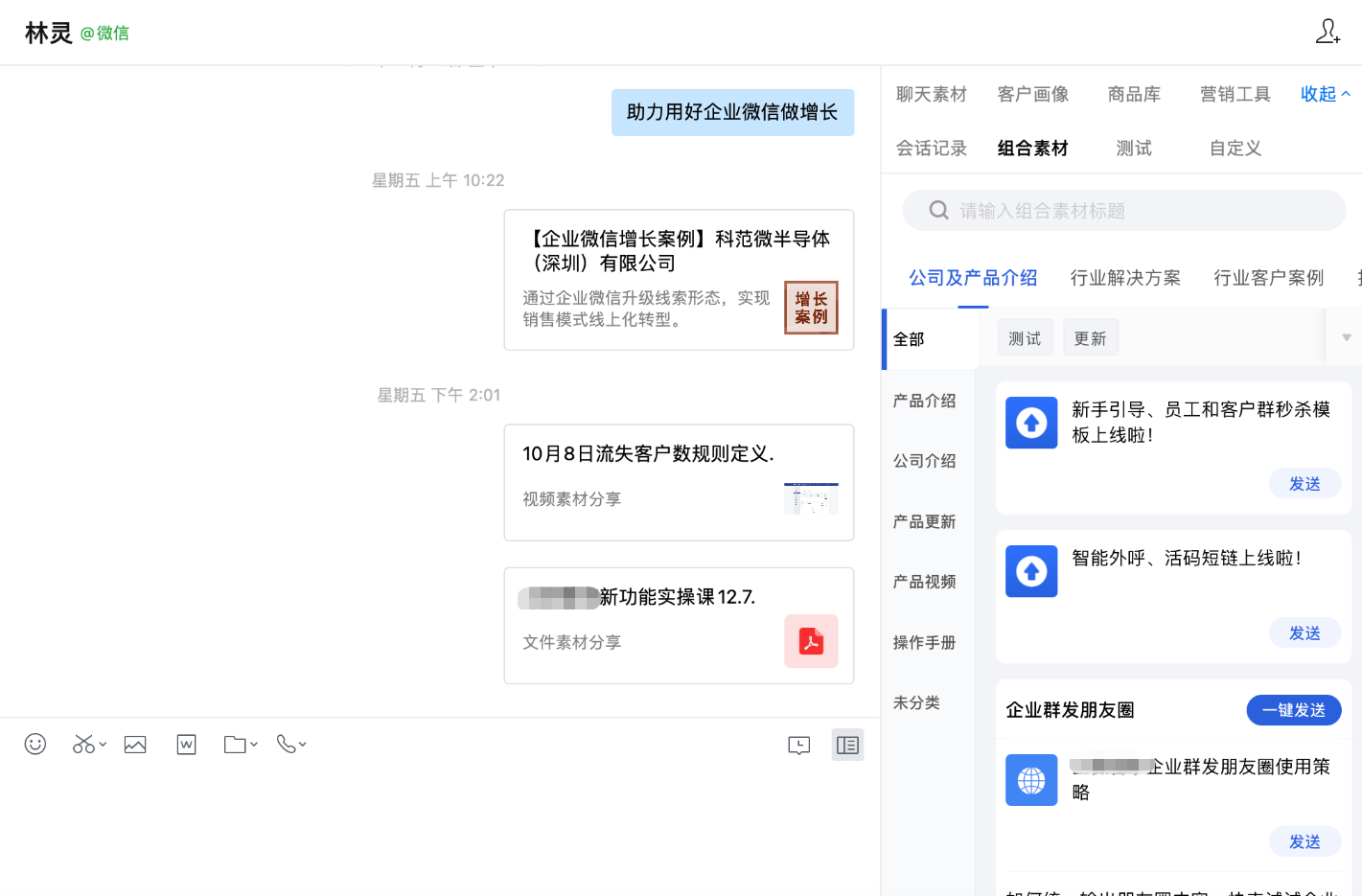The image size is (1362, 896).
Task: Click the phone call icon
Action: [286, 744]
